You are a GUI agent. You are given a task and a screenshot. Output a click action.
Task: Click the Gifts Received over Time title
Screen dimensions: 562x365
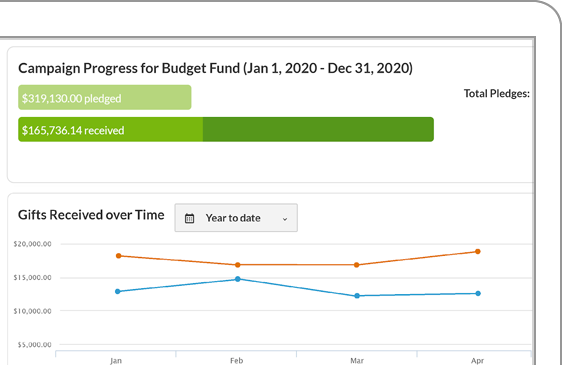(x=91, y=215)
